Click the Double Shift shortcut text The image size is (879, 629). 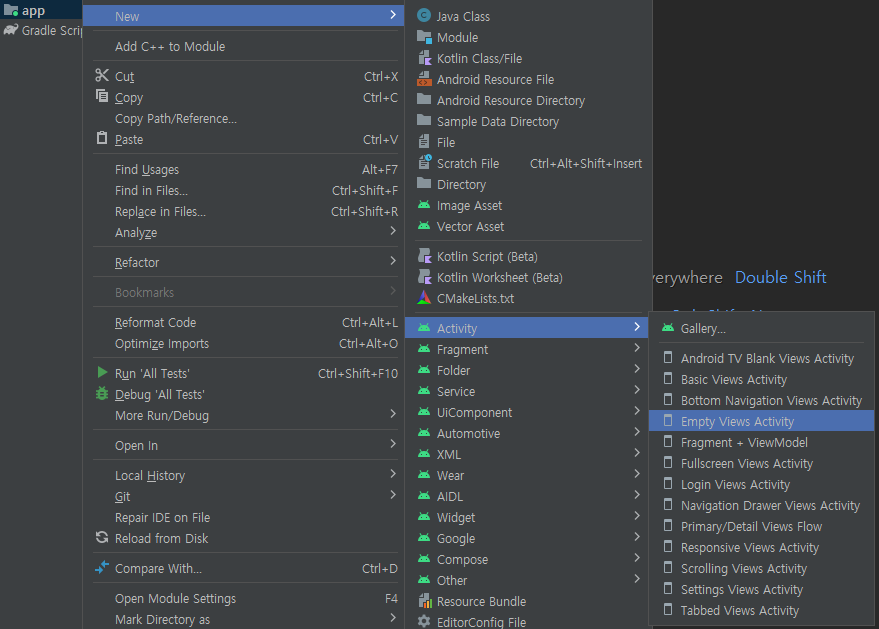[780, 277]
